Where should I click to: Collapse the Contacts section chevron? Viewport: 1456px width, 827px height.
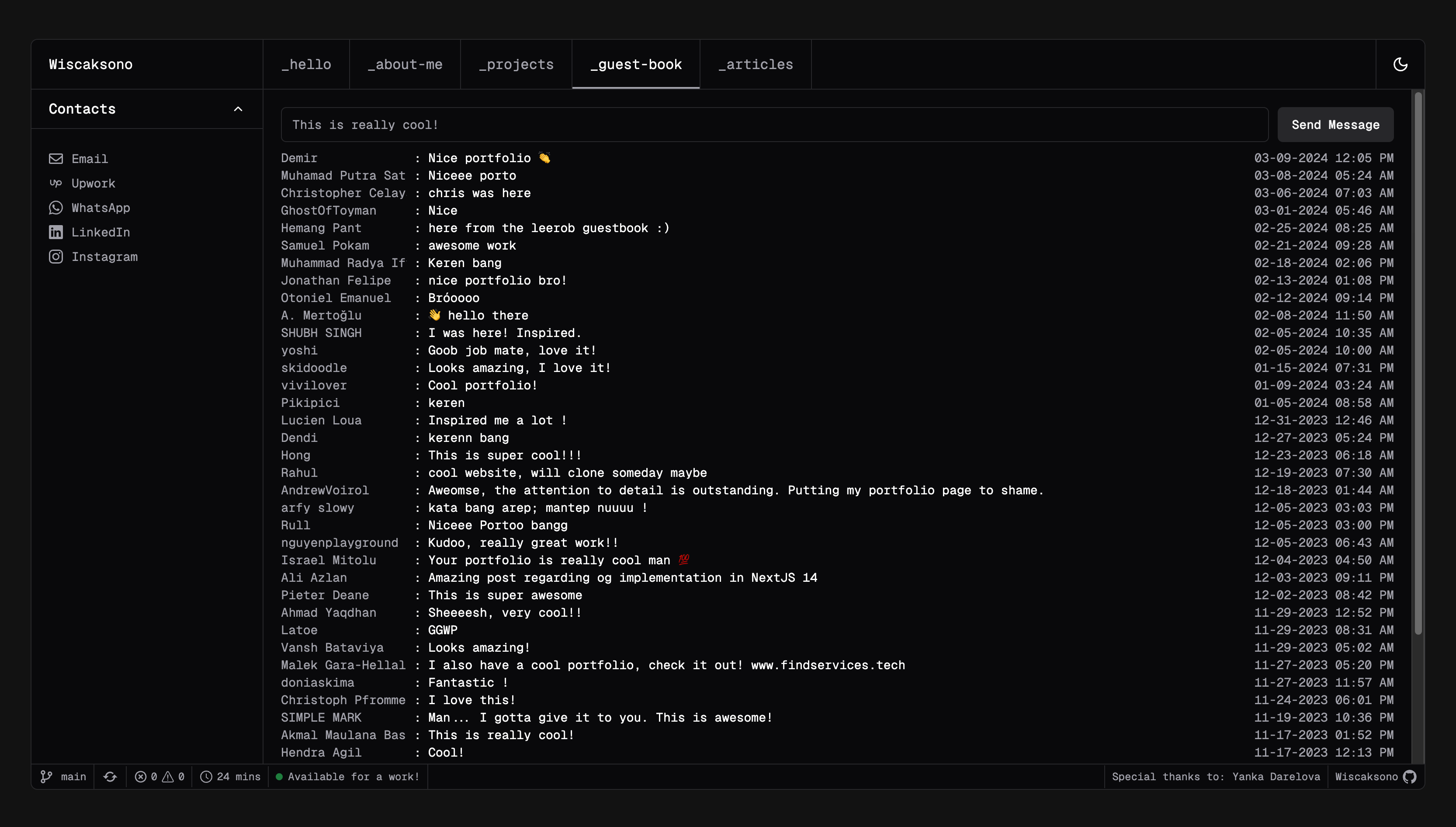[238, 109]
